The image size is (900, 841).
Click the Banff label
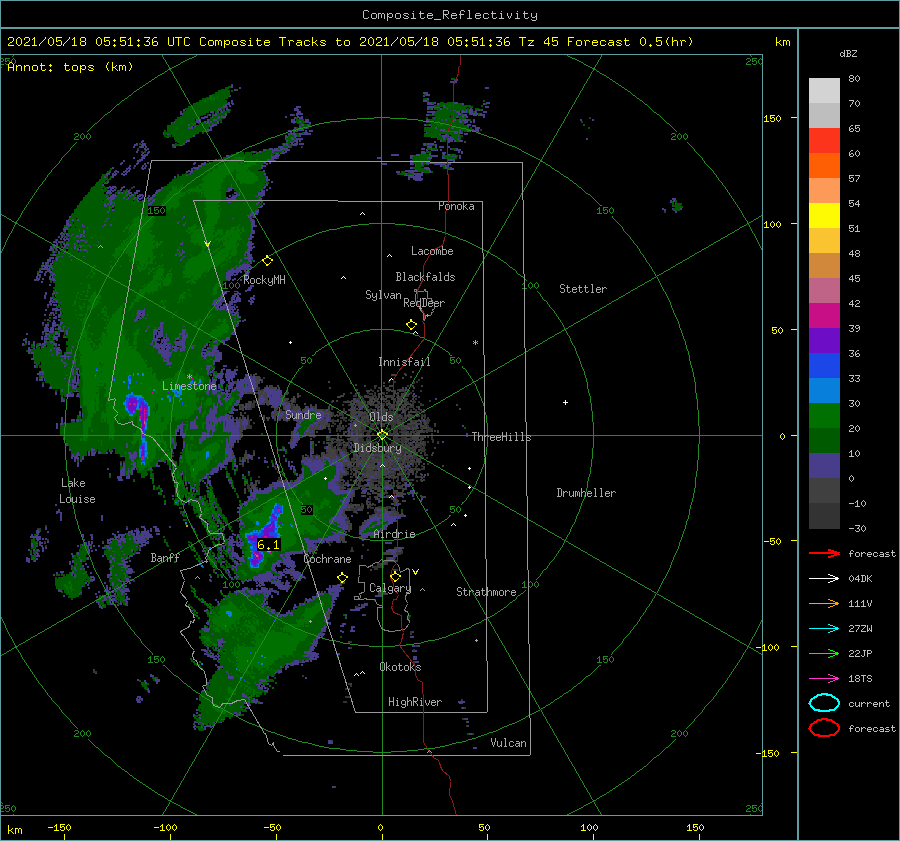pyautogui.click(x=165, y=558)
